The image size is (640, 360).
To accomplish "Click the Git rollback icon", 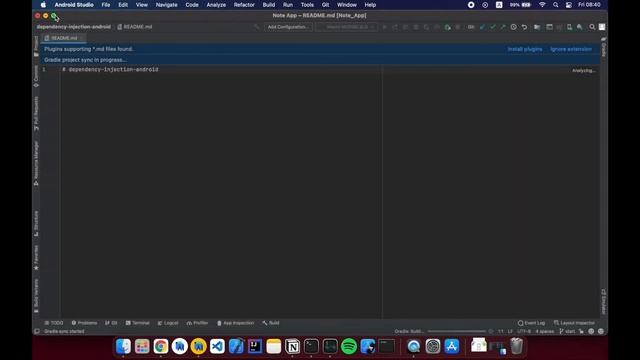I will 524,27.
